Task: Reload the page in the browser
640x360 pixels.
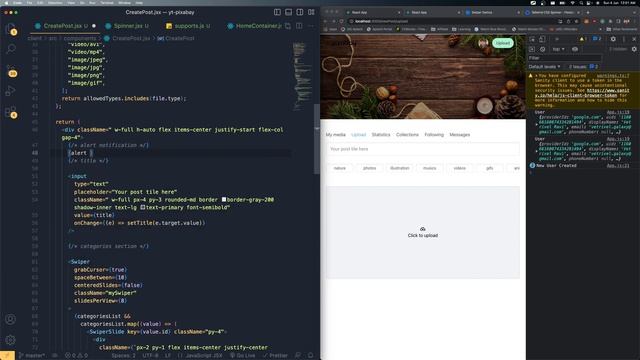Action: tap(341, 21)
